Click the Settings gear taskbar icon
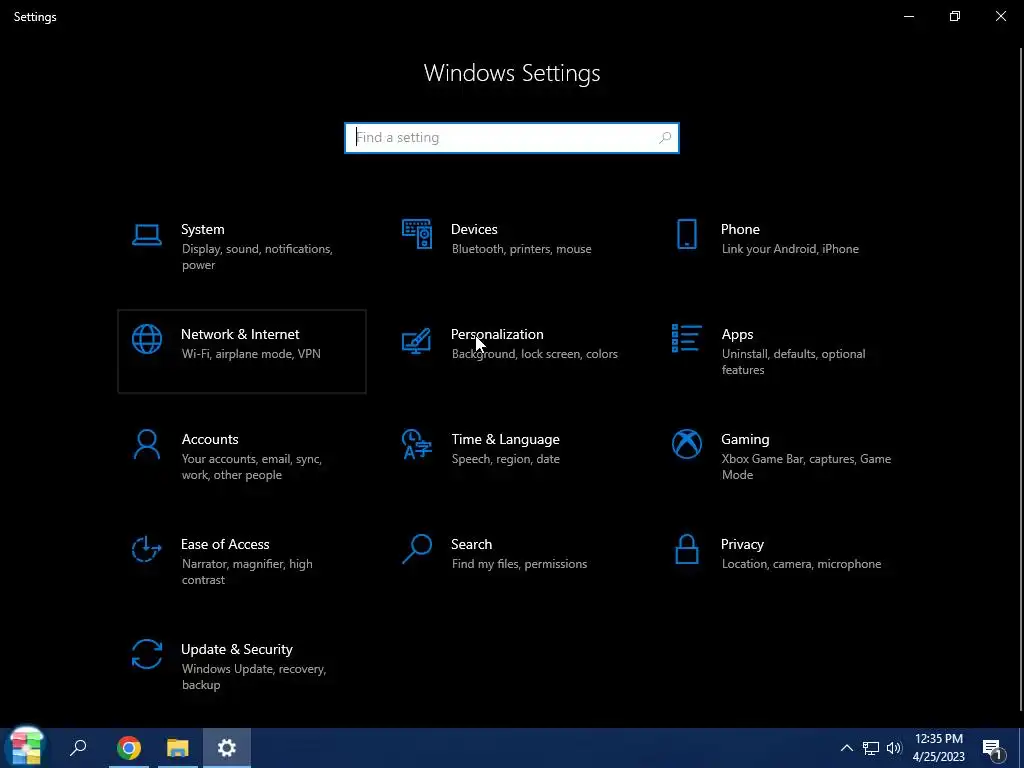Viewport: 1024px width, 768px height. point(227,748)
